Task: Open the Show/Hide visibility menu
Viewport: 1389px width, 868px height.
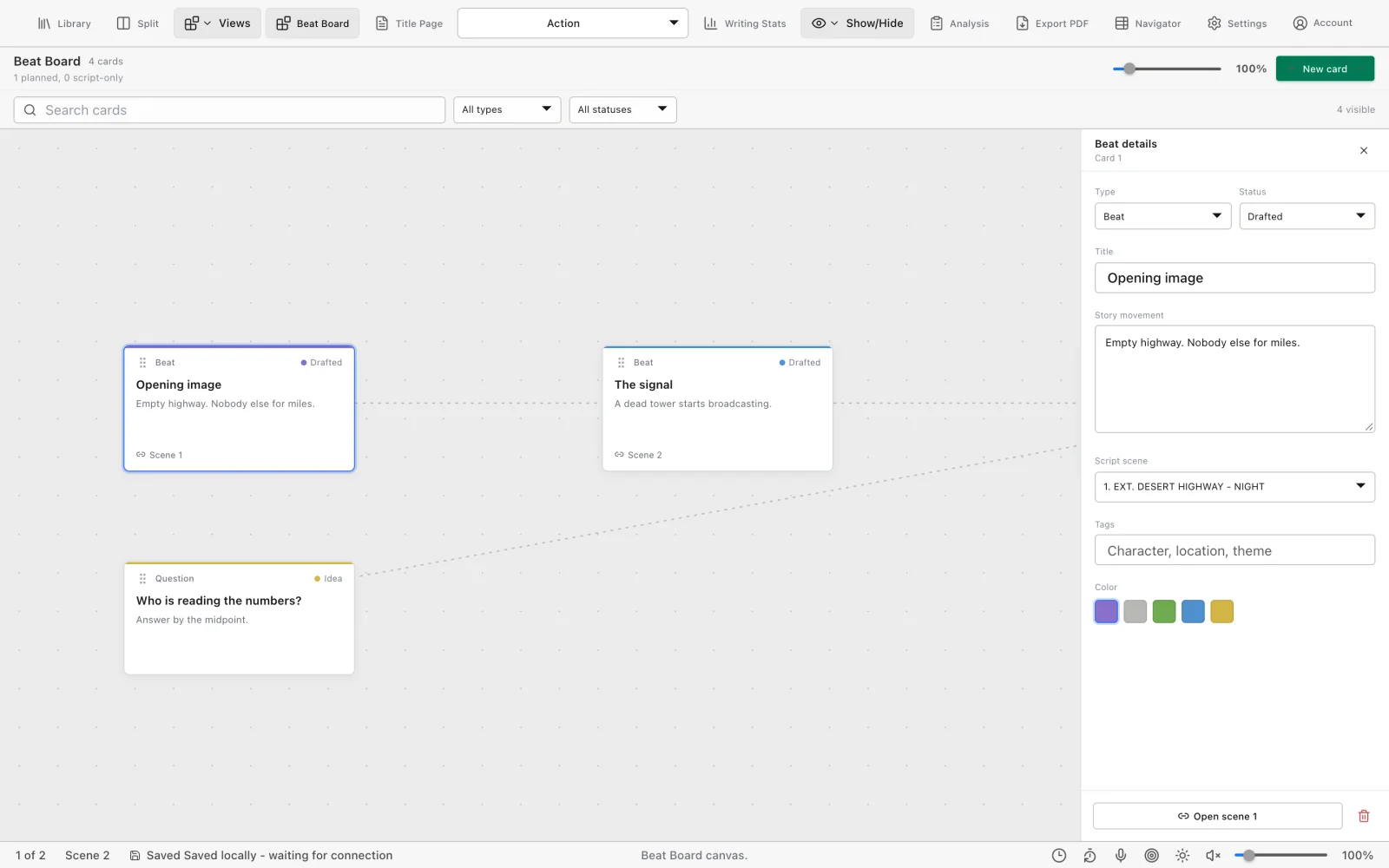Action: pos(858,23)
